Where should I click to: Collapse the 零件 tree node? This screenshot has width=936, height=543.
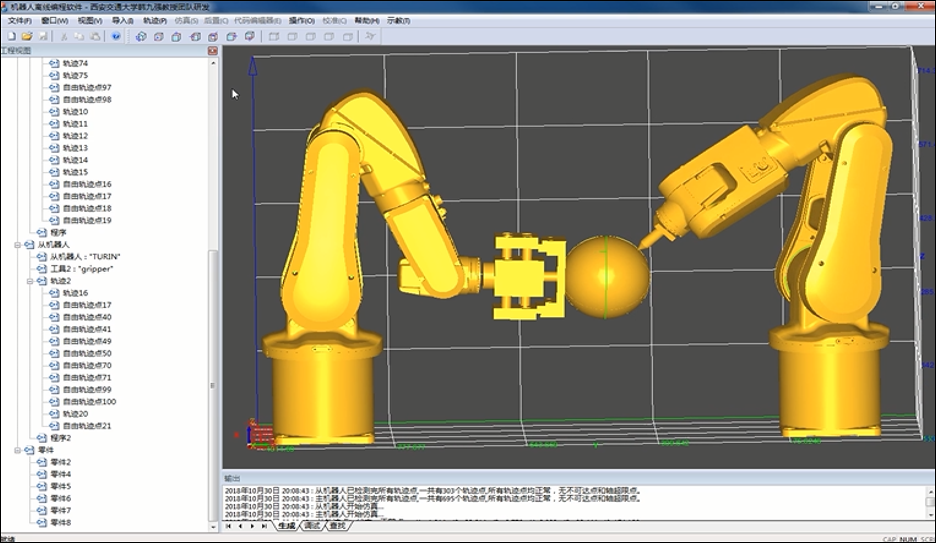17,450
